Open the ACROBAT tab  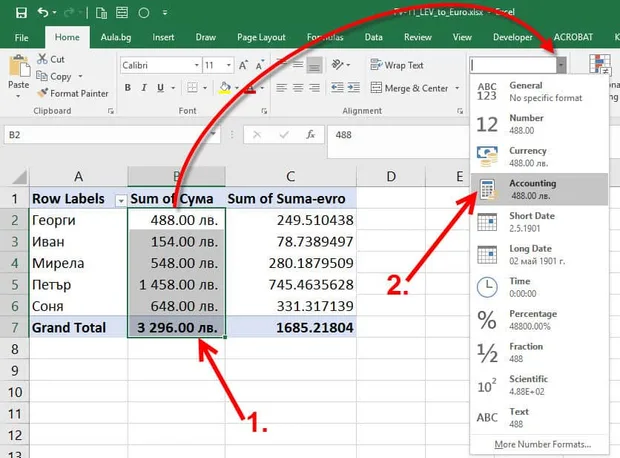point(573,37)
